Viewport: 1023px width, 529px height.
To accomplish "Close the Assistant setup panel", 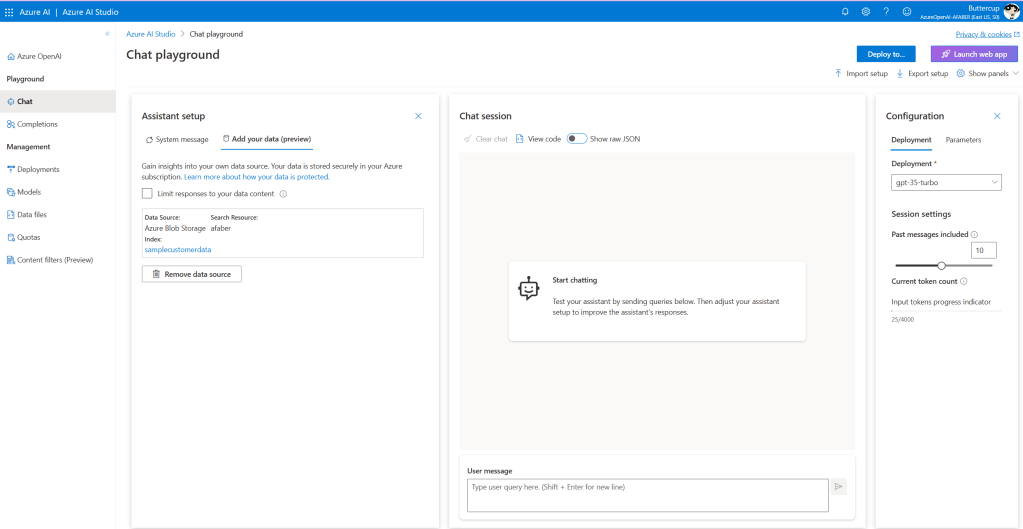I will click(x=418, y=116).
